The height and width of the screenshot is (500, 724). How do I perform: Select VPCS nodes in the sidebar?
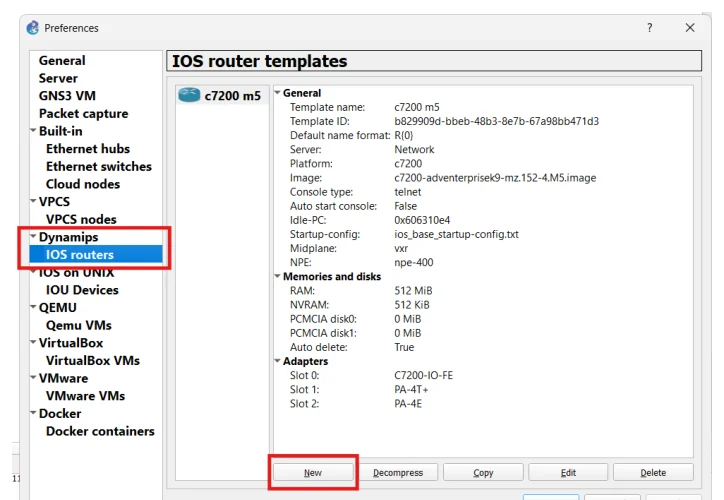tap(81, 219)
